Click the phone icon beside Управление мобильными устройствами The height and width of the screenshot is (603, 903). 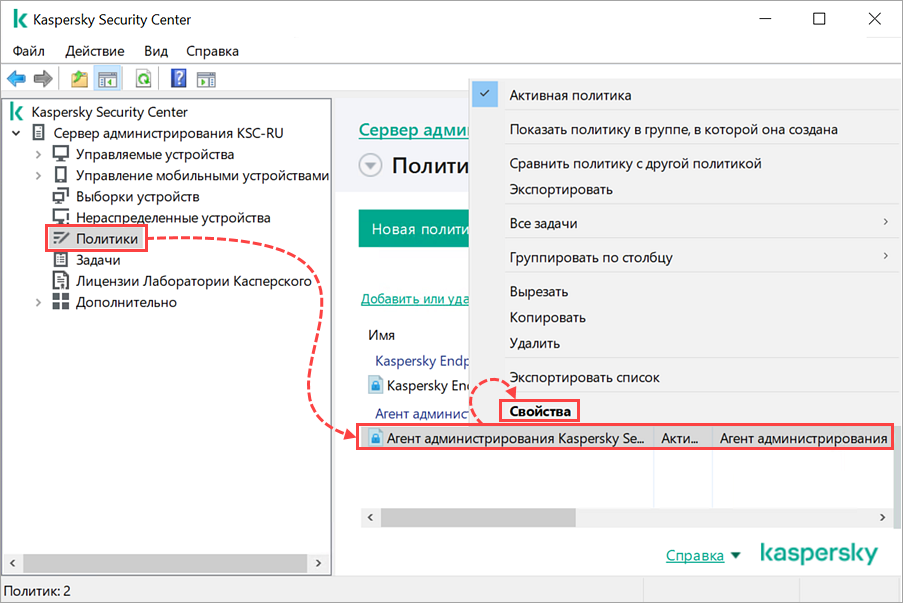(60, 175)
